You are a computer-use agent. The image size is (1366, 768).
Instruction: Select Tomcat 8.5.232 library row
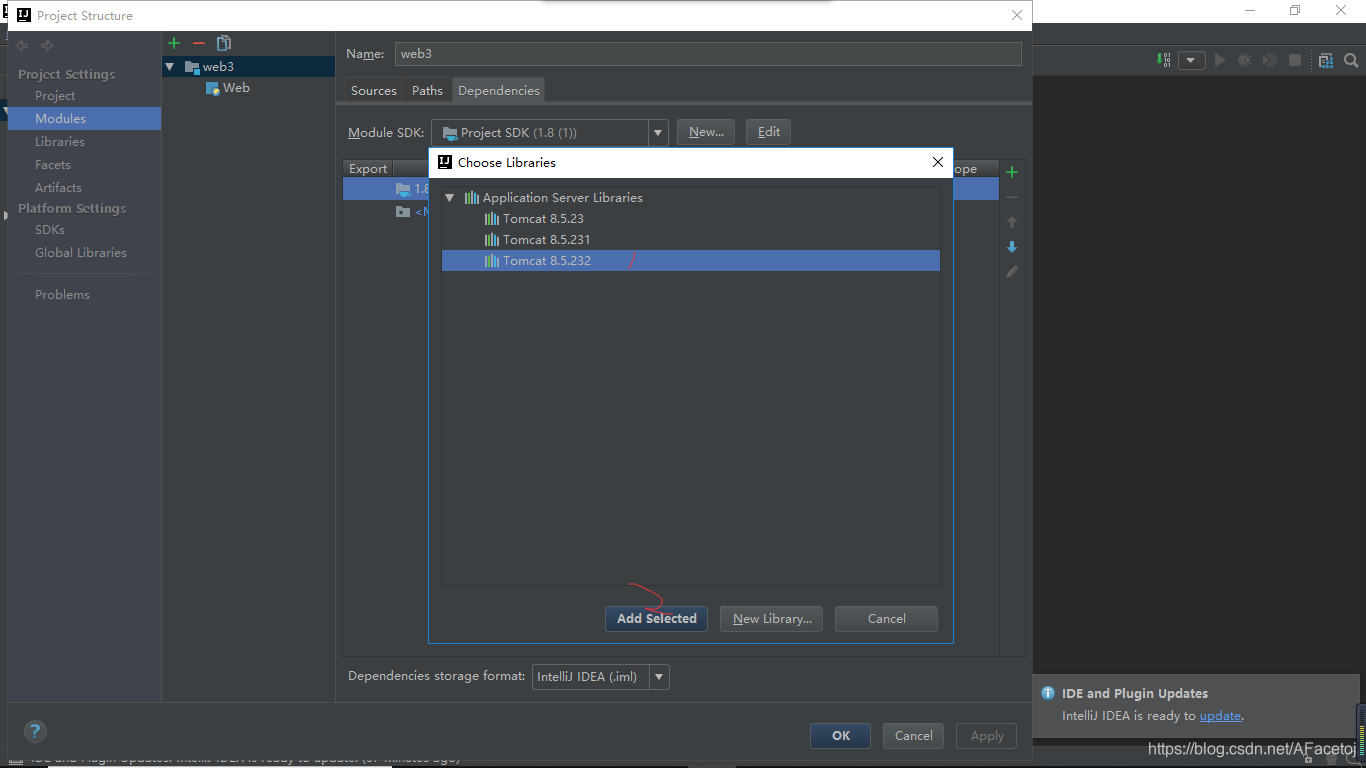pyautogui.click(x=691, y=261)
